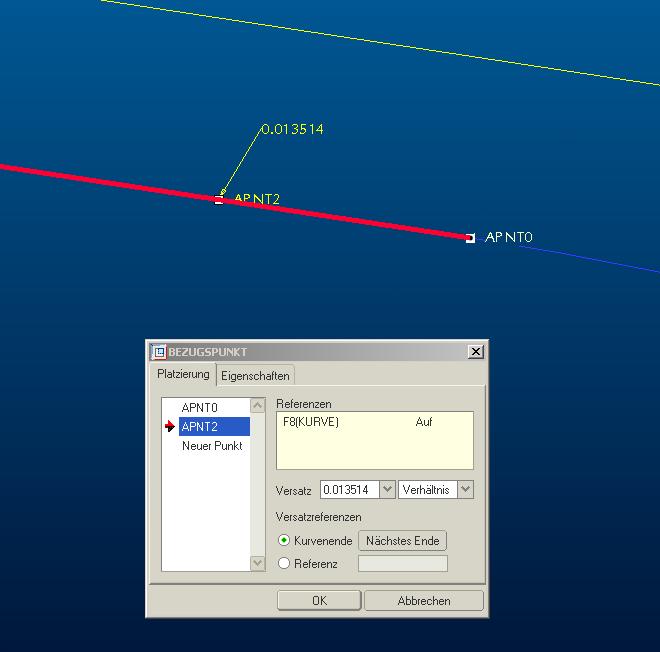
Task: Select the Kurvenende radio button
Action: tap(284, 540)
